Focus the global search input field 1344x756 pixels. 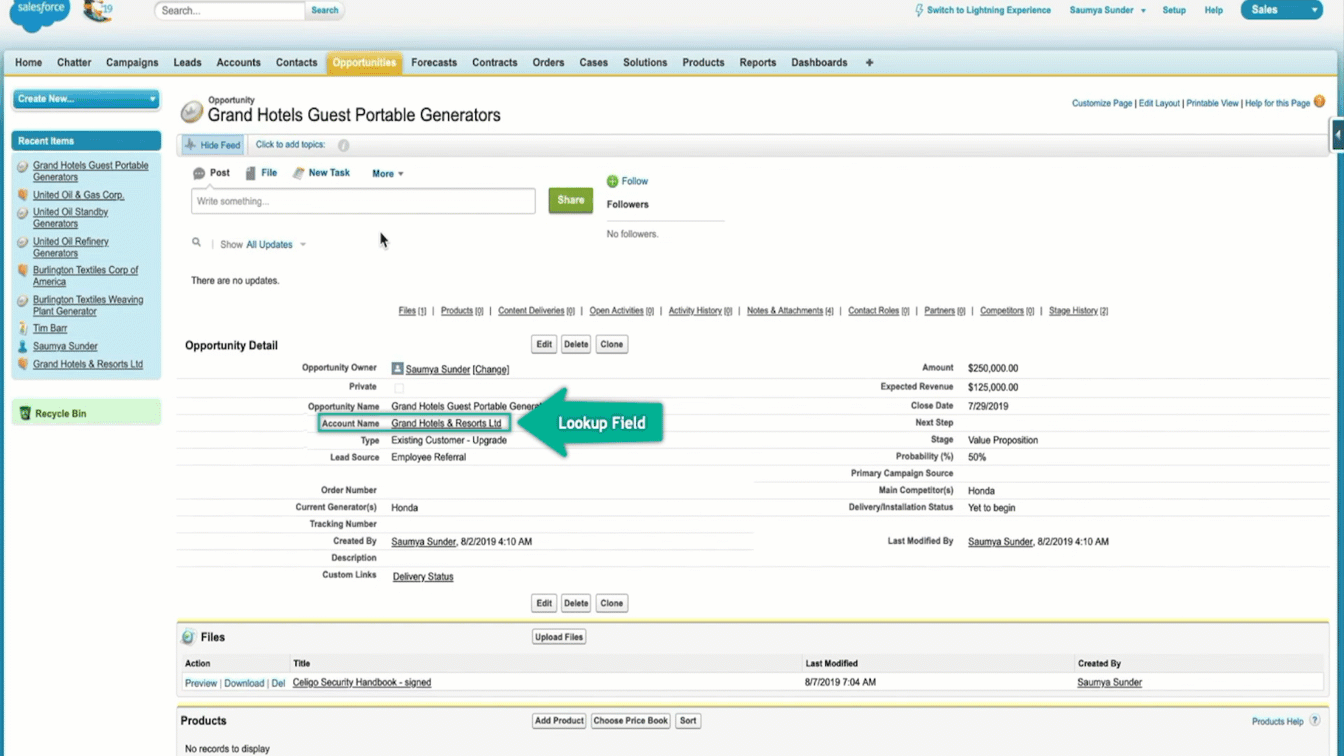[229, 10]
